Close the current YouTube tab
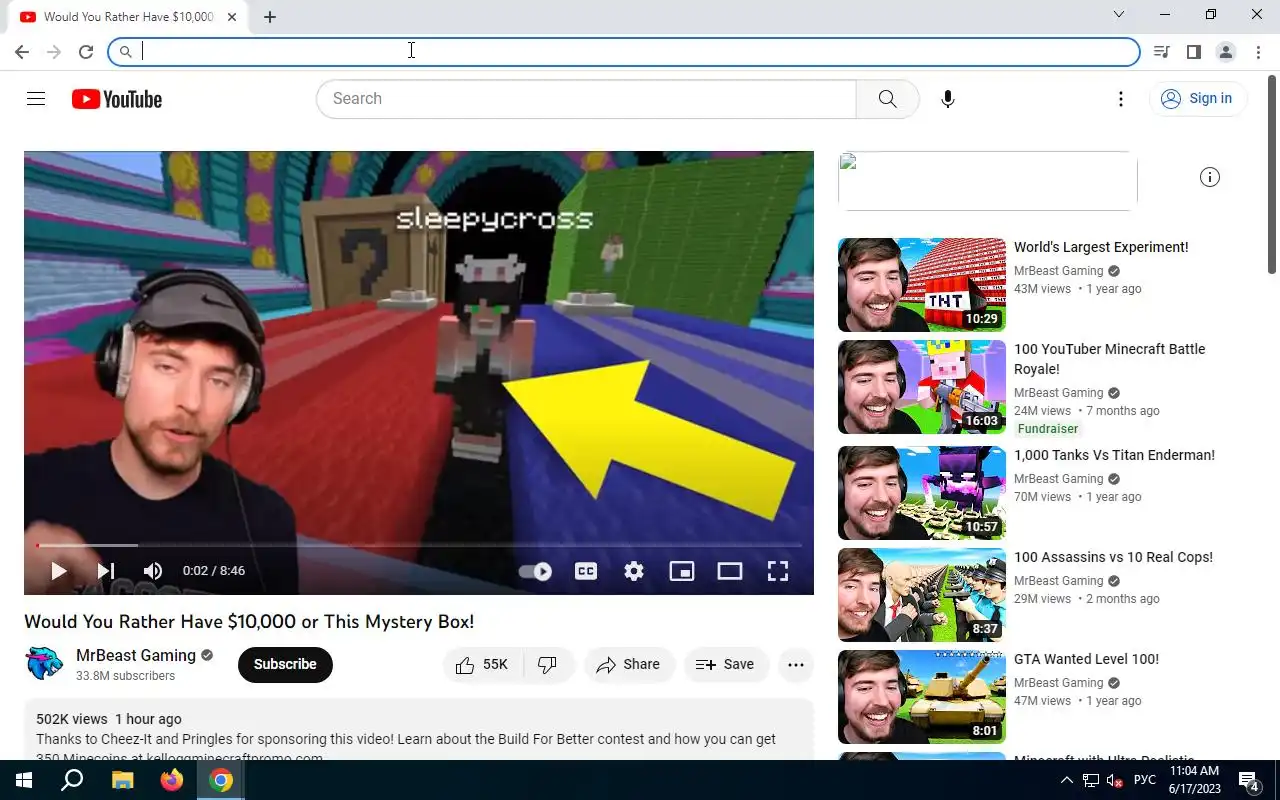The width and height of the screenshot is (1280, 800). pyautogui.click(x=233, y=17)
